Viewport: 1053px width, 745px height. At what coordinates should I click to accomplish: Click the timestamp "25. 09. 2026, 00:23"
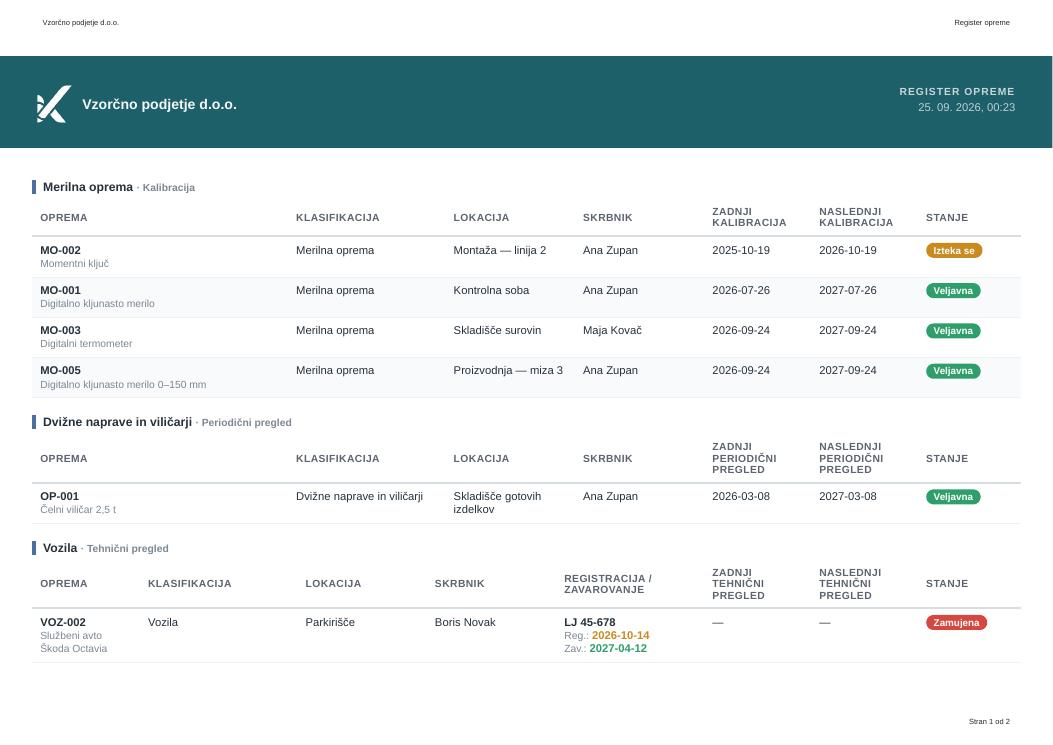coord(966,107)
